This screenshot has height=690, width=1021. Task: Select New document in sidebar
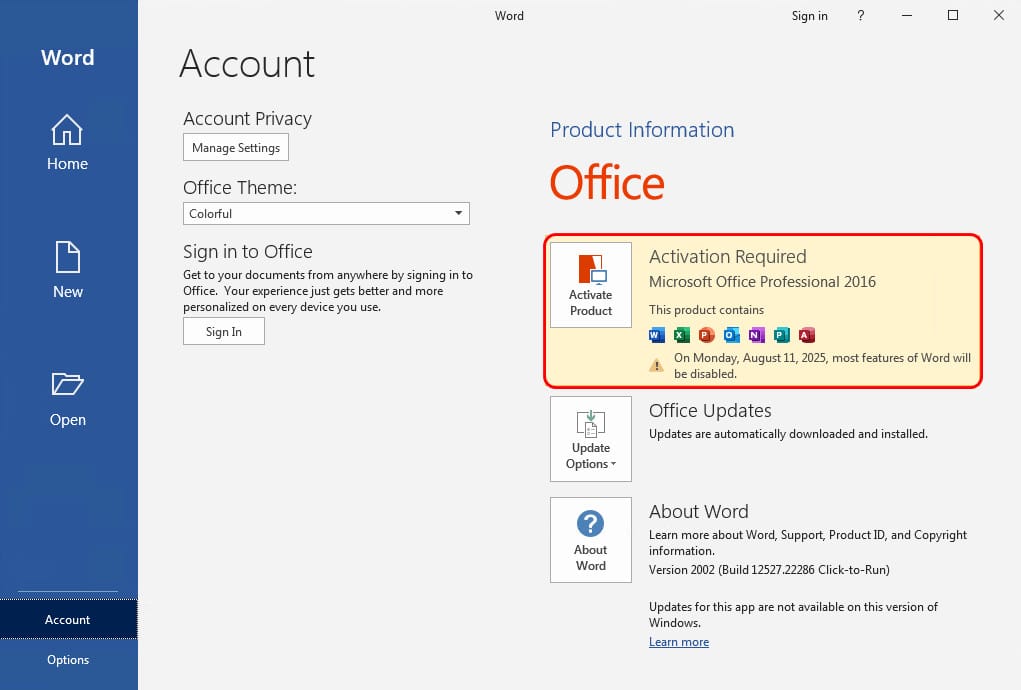pos(67,270)
